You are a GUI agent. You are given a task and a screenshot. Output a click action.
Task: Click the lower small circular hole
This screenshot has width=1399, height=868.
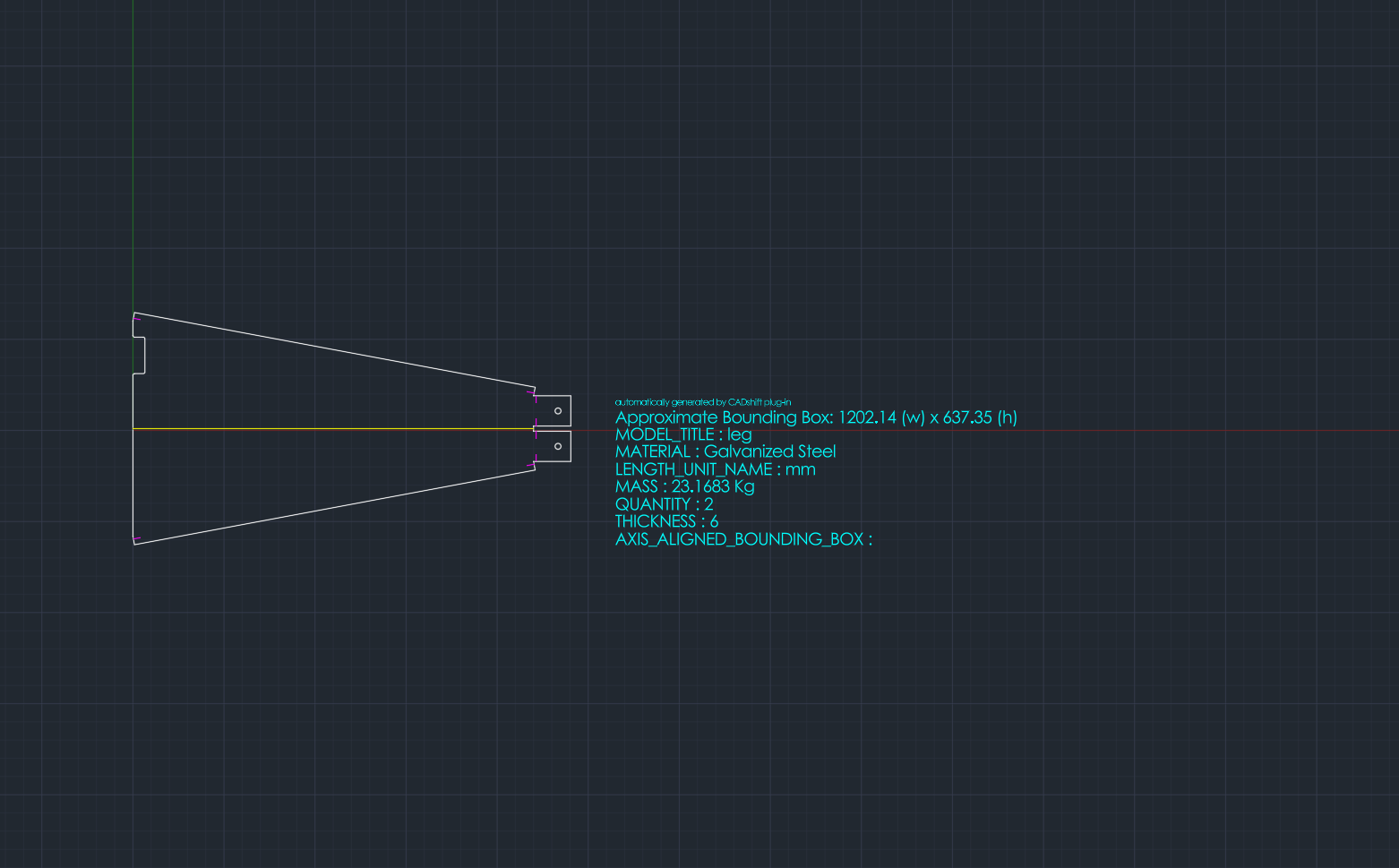[558, 446]
